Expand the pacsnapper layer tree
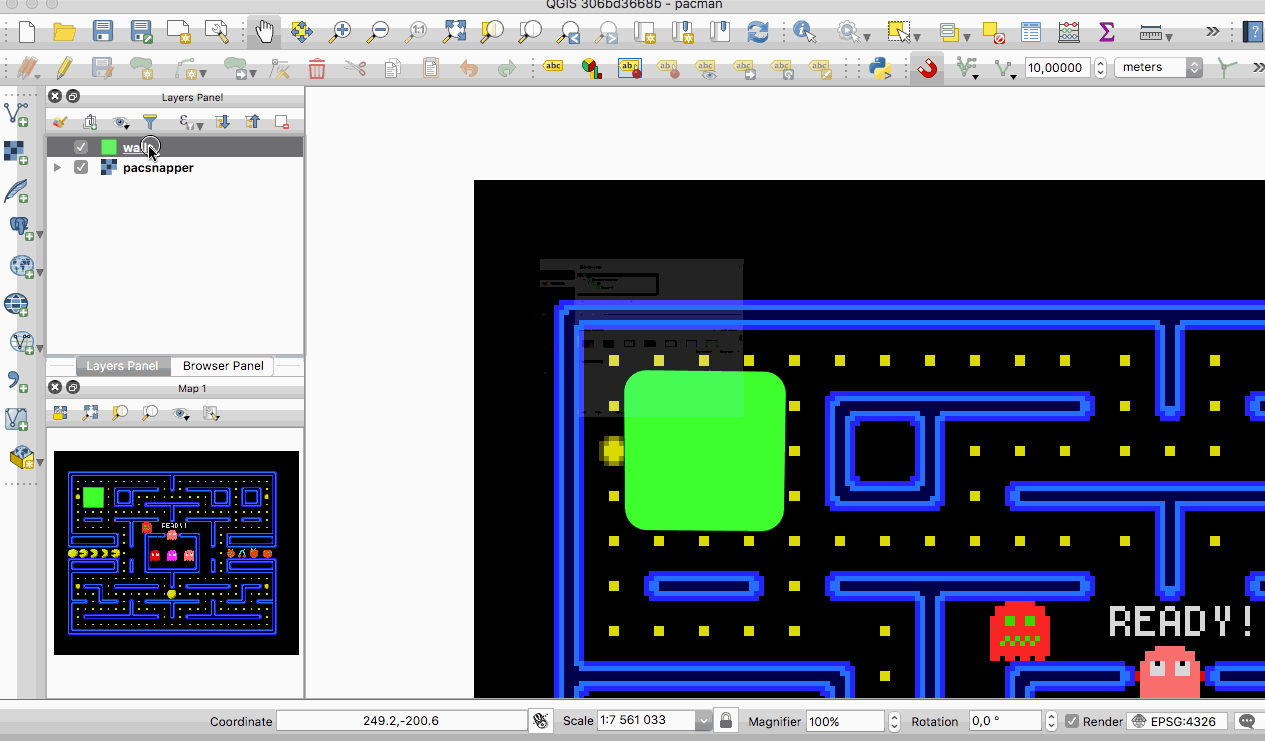Viewport: 1265px width, 741px height. click(x=57, y=168)
